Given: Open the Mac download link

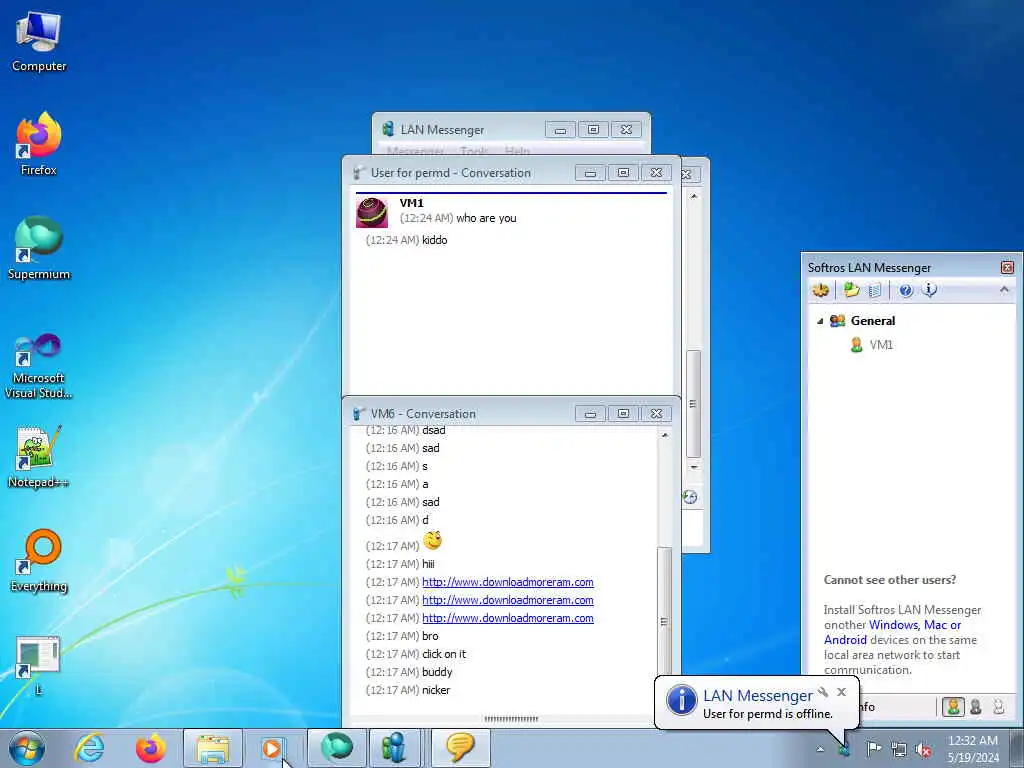Looking at the screenshot, I should tap(935, 625).
